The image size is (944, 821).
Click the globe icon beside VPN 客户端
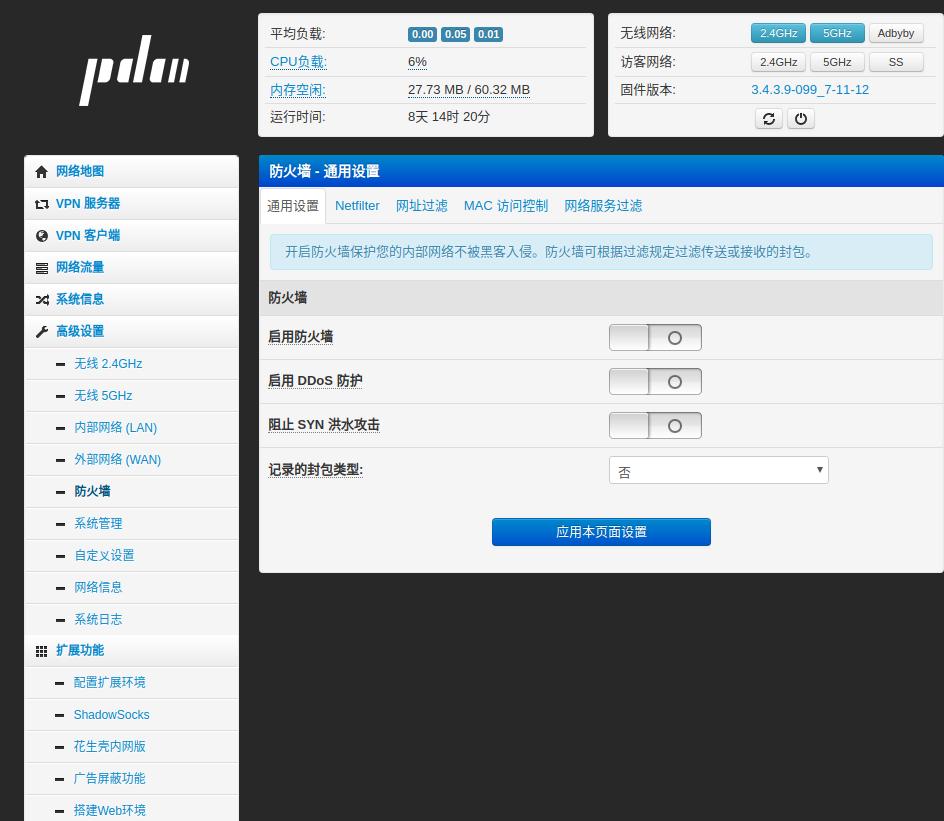(x=42, y=236)
